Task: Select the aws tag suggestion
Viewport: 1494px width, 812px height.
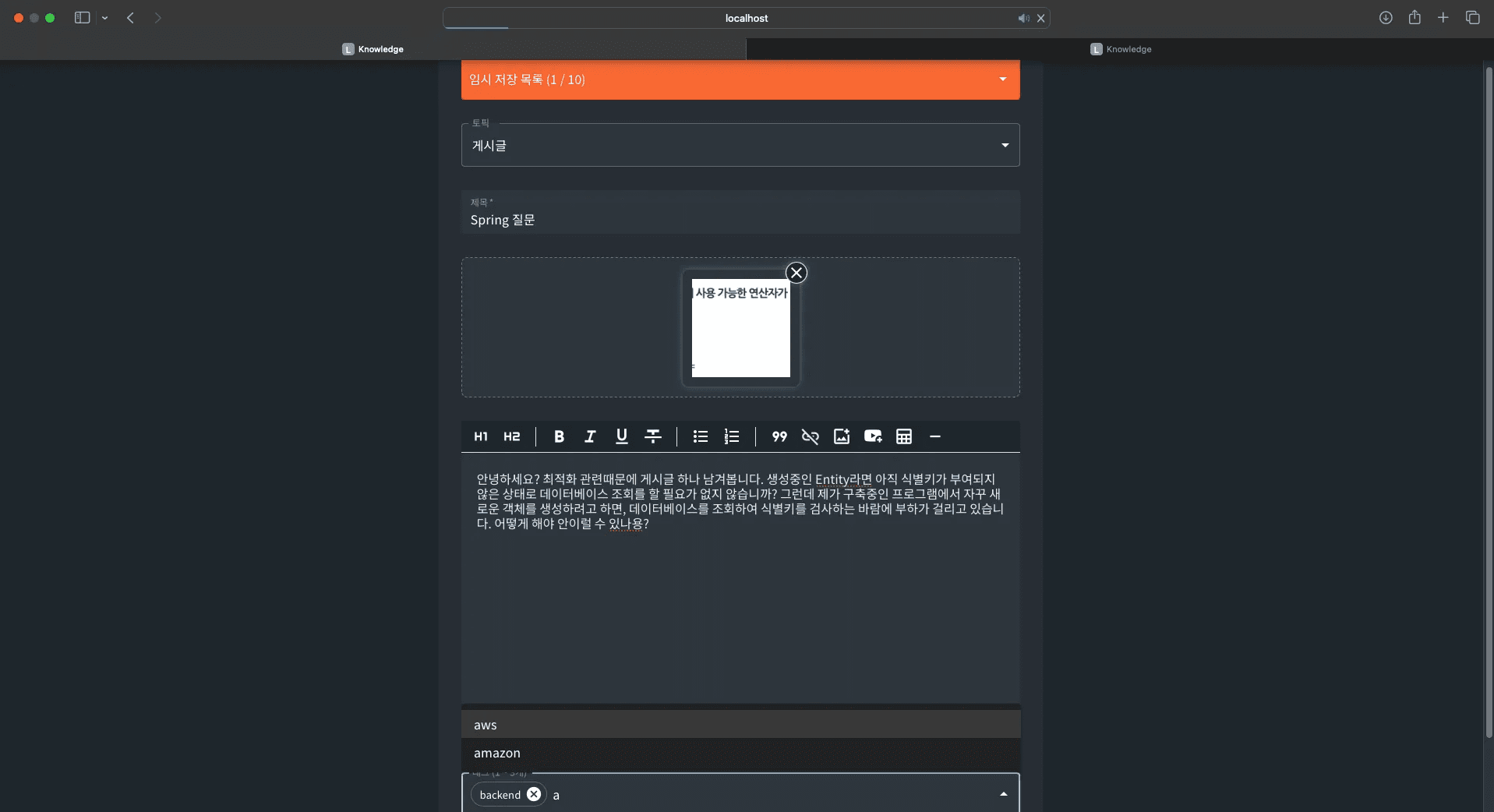Action: pyautogui.click(x=486, y=725)
